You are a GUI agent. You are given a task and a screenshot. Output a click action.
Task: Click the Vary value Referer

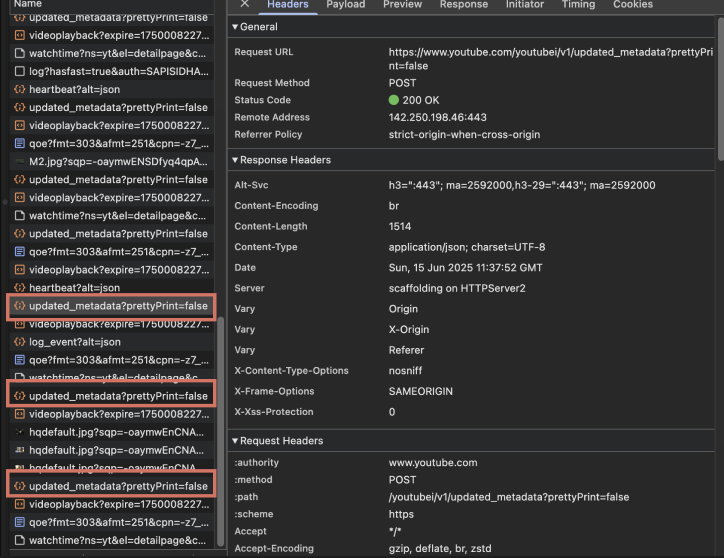(x=406, y=350)
